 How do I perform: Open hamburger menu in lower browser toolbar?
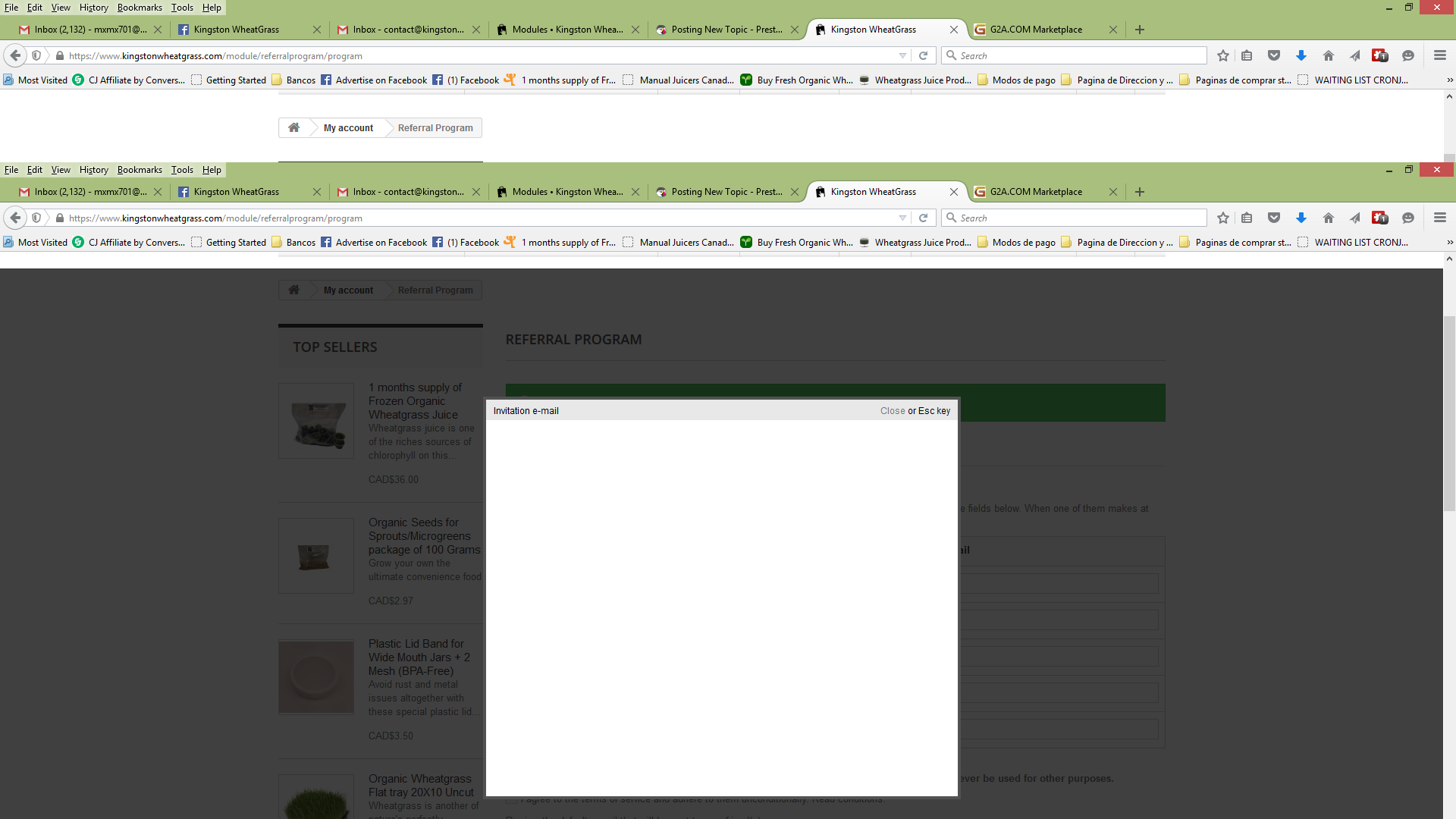click(x=1440, y=218)
